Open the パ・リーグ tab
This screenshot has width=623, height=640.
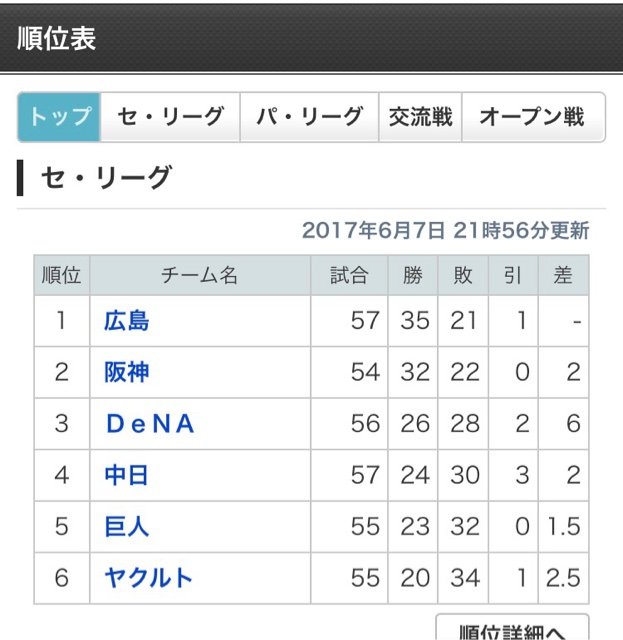pyautogui.click(x=309, y=117)
